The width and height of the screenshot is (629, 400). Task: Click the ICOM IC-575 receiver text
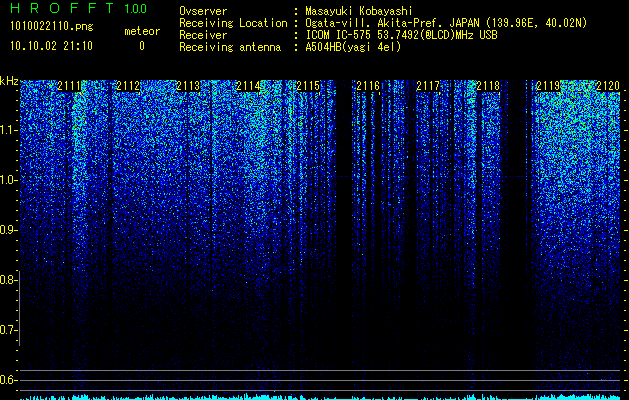pyautogui.click(x=401, y=35)
